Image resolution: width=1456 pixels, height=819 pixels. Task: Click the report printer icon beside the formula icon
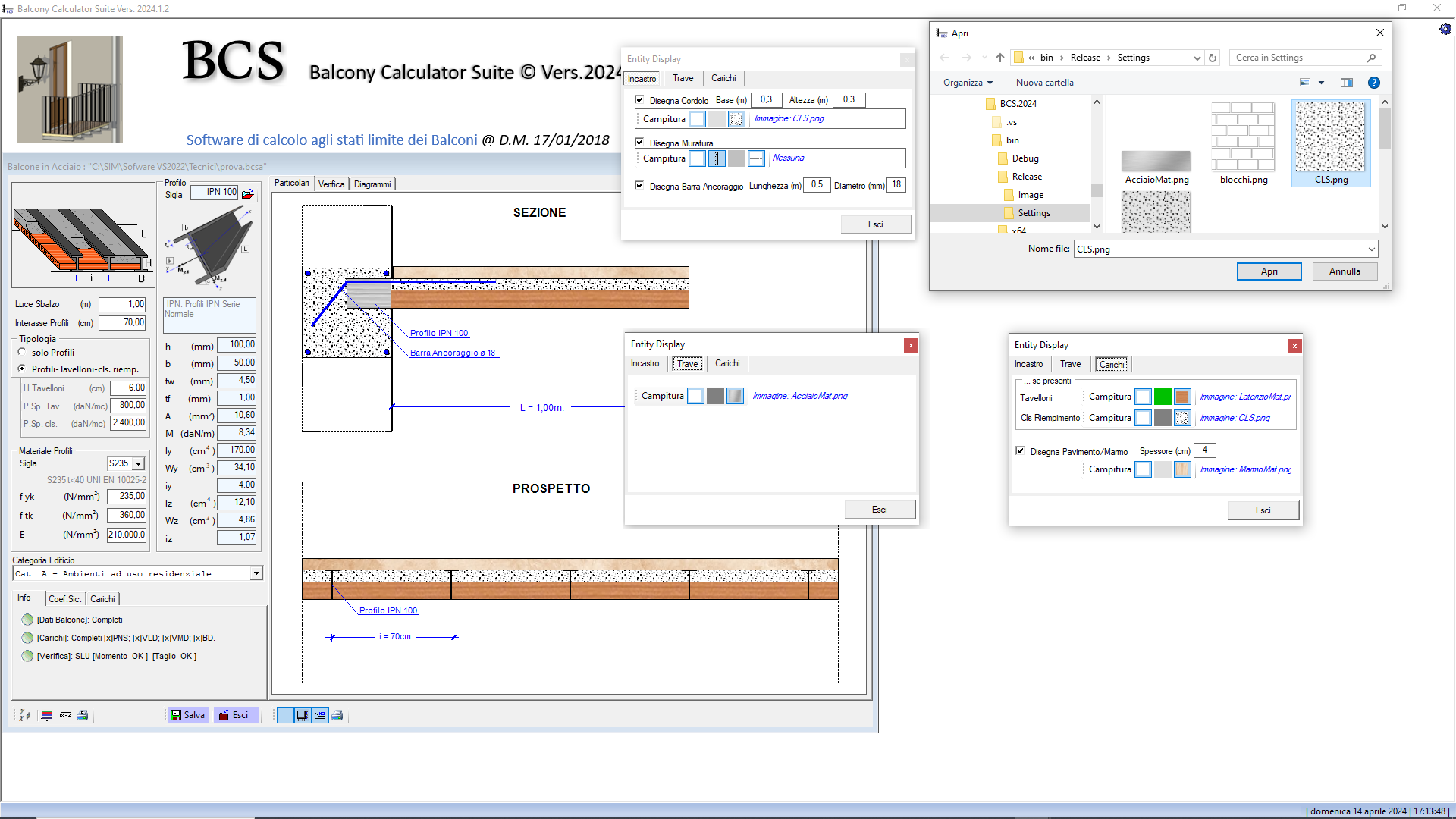click(83, 715)
